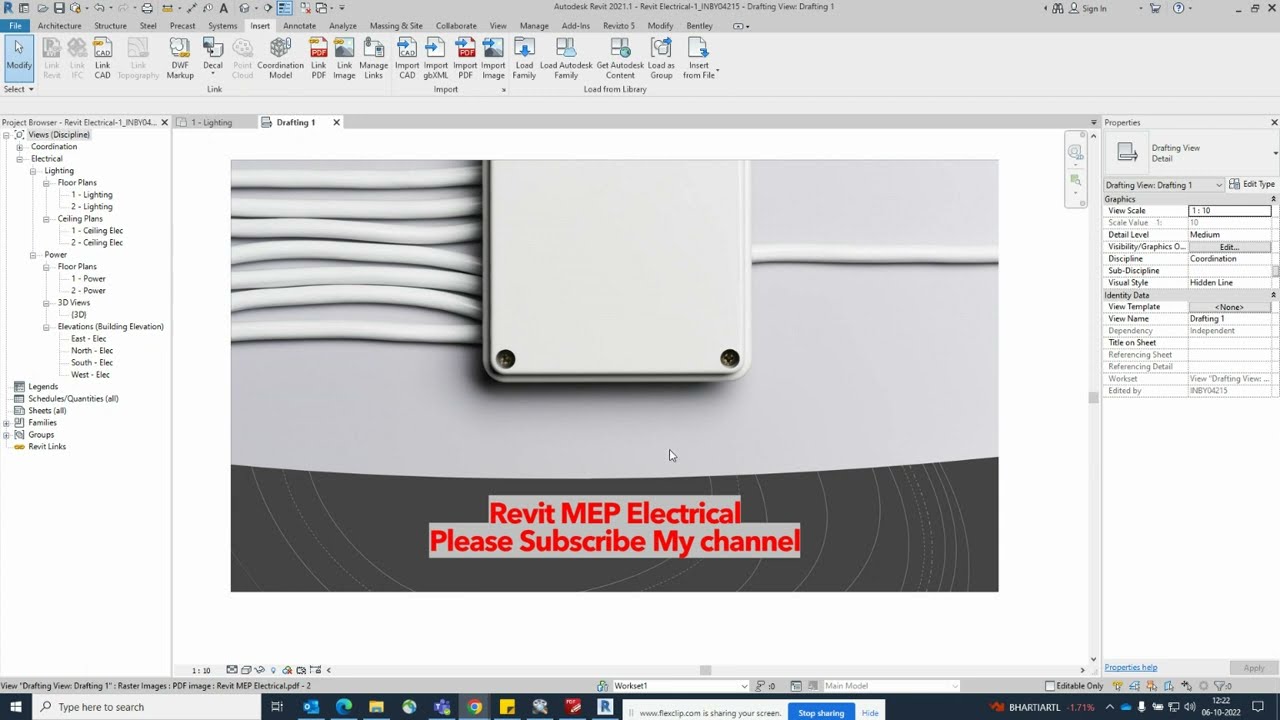
Task: Switch to the Systems ribbon tab
Action: coord(222,26)
